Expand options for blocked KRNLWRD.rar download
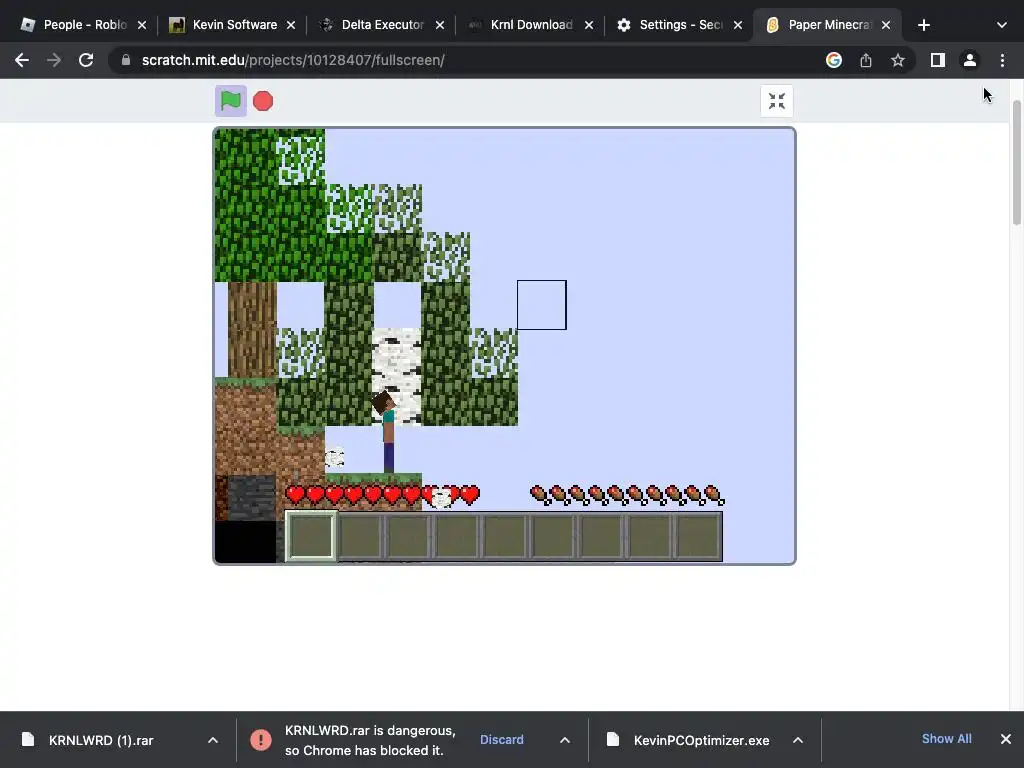Viewport: 1024px width, 768px height. [x=565, y=740]
